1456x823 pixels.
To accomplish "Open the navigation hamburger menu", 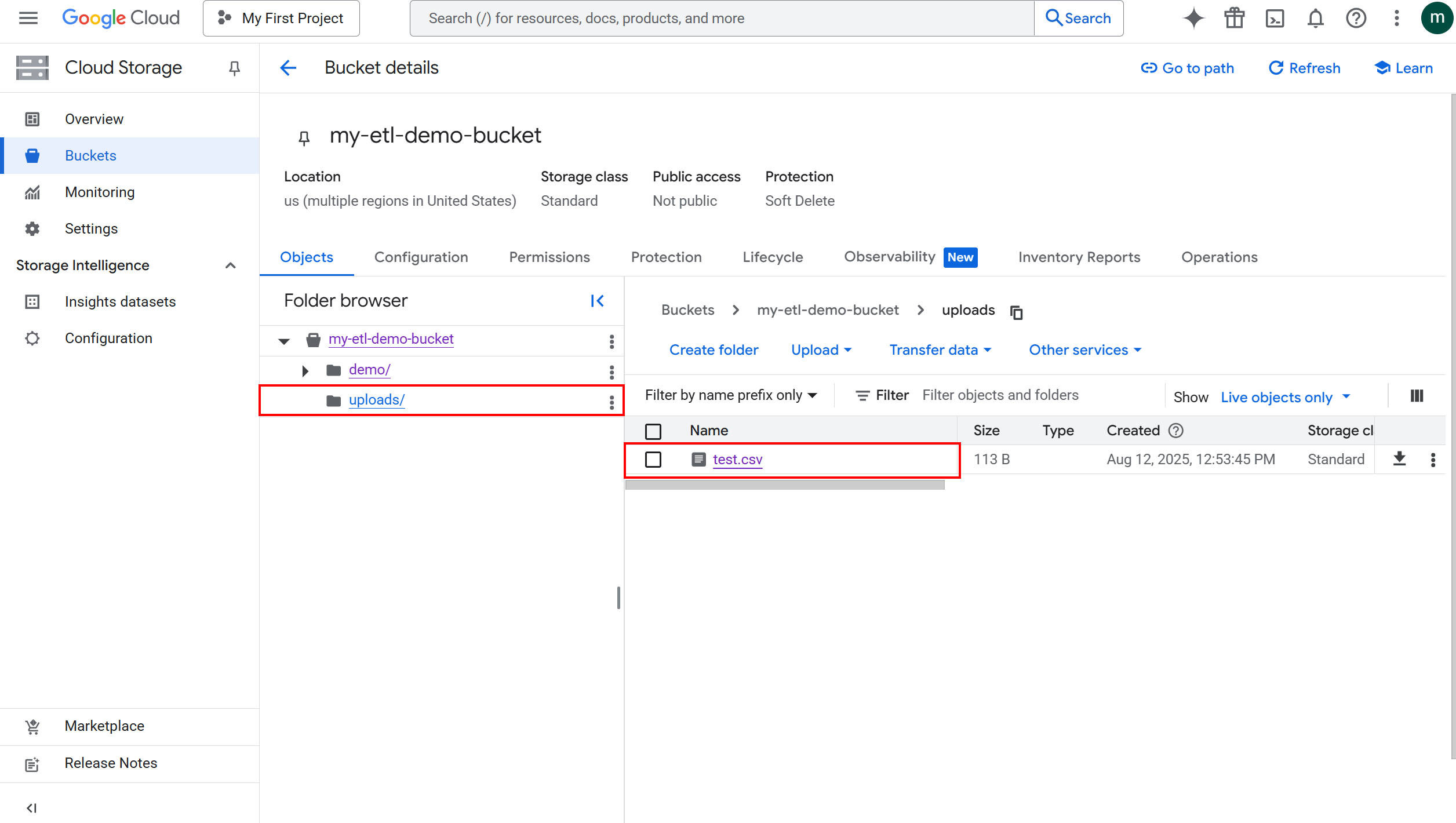I will click(27, 18).
